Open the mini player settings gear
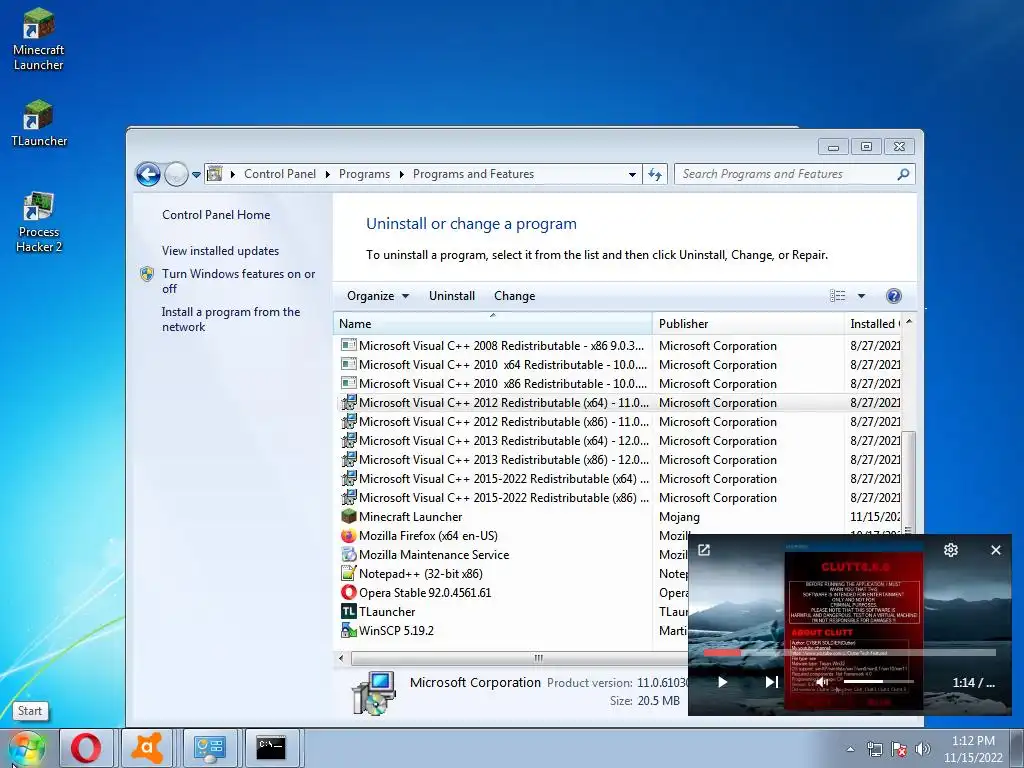The width and height of the screenshot is (1024, 768). coord(951,550)
